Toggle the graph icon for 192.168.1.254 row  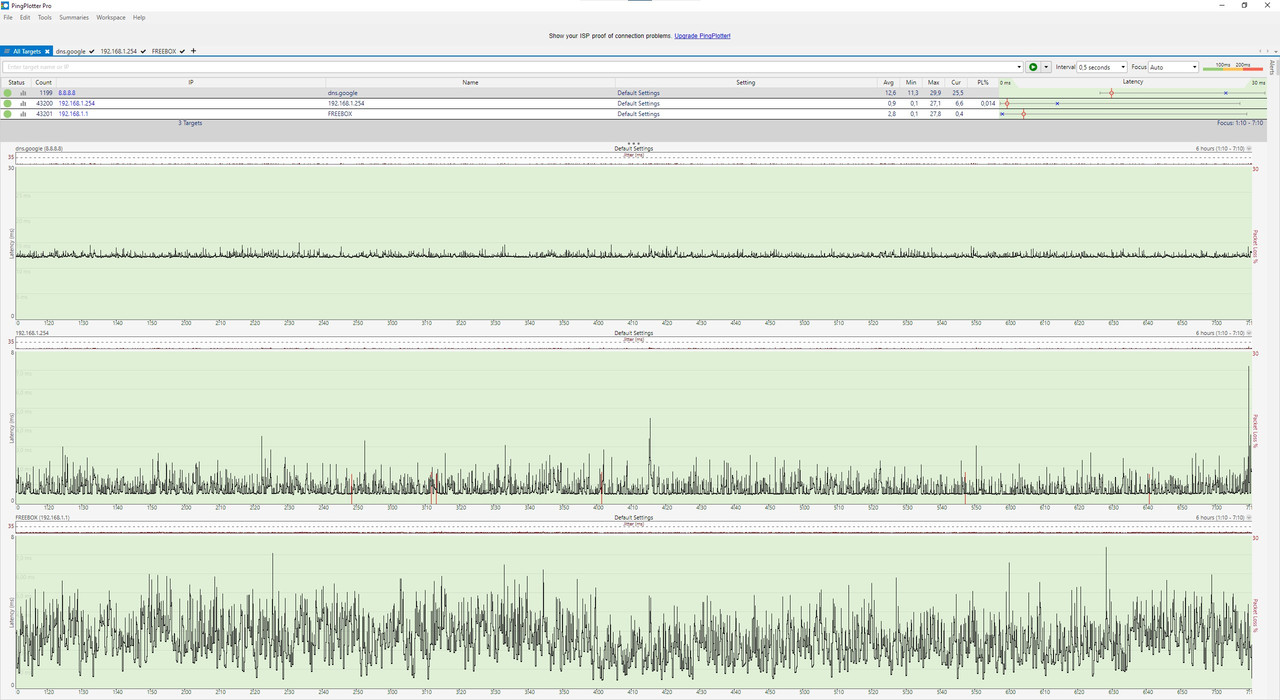click(x=23, y=103)
